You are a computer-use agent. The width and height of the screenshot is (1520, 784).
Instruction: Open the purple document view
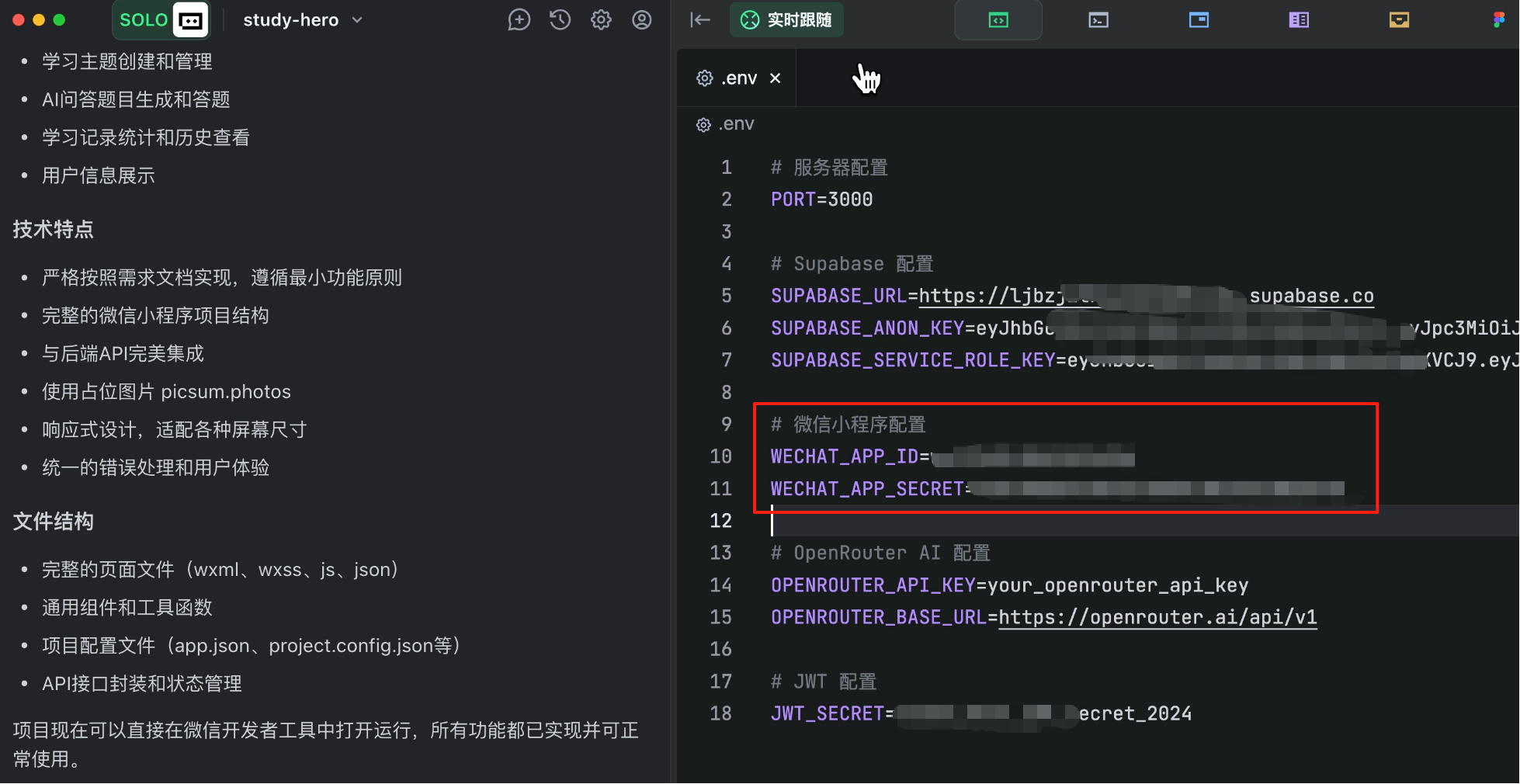[x=1299, y=20]
